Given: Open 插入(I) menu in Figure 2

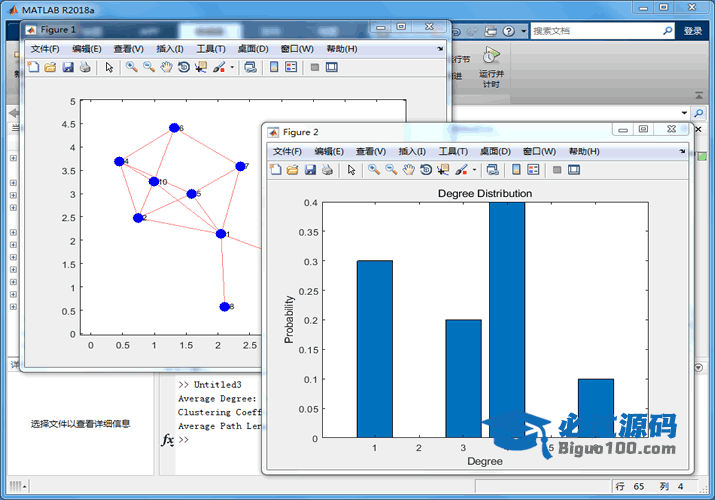Looking at the screenshot, I should (412, 151).
